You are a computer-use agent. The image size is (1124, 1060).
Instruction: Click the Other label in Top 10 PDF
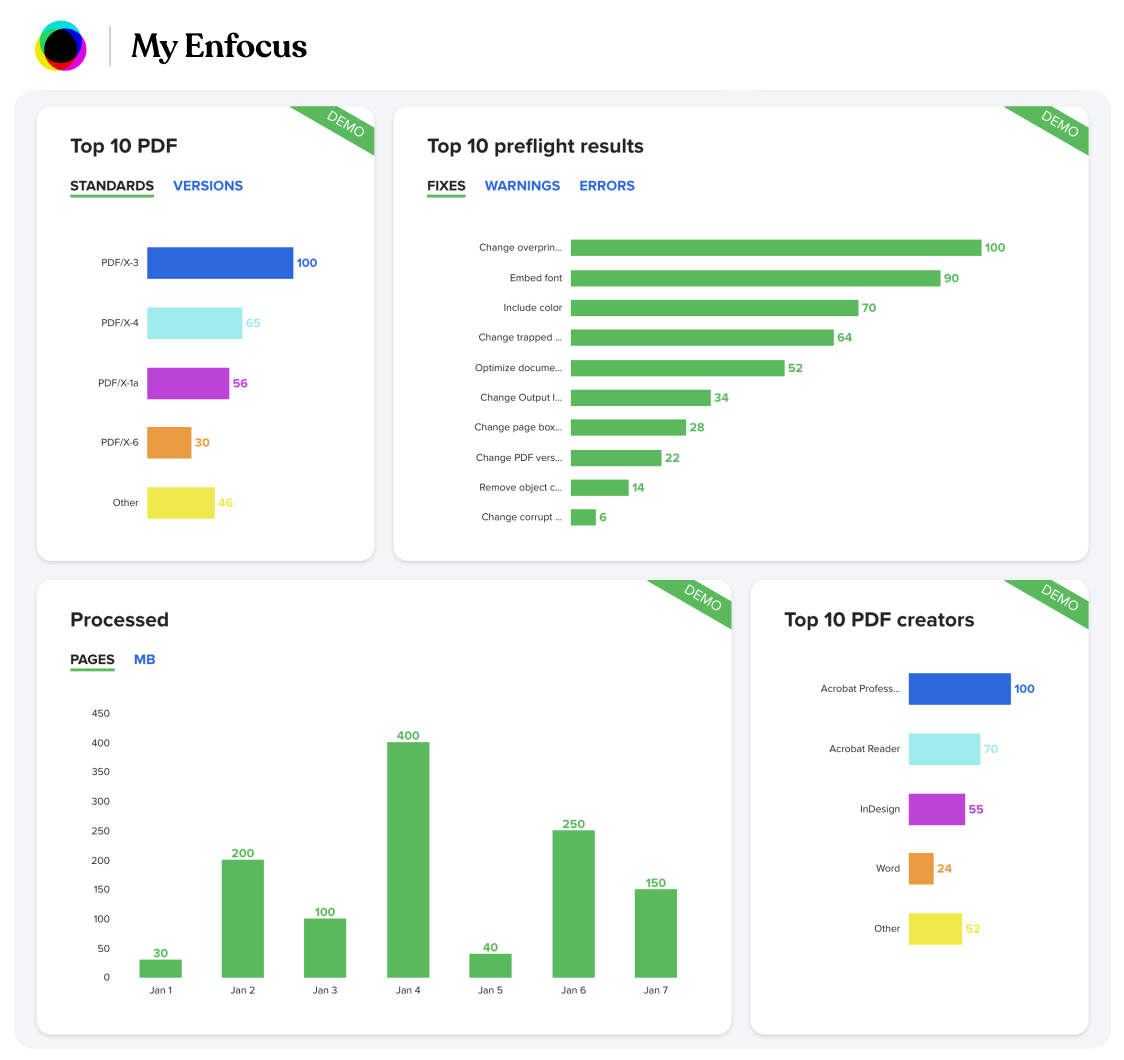tap(124, 502)
